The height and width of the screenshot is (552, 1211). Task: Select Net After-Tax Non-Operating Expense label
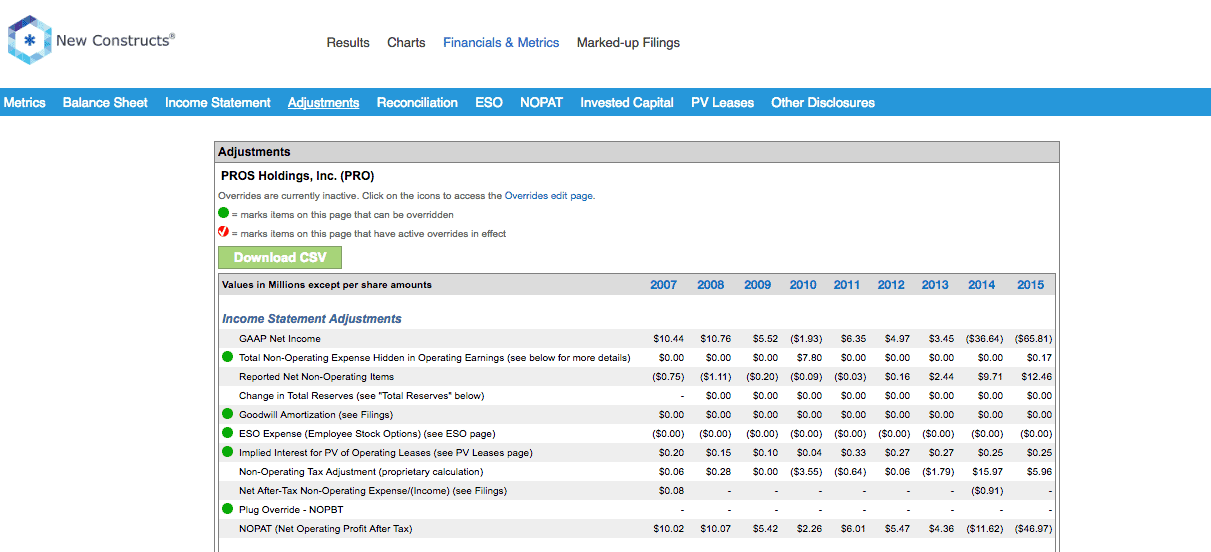point(373,490)
